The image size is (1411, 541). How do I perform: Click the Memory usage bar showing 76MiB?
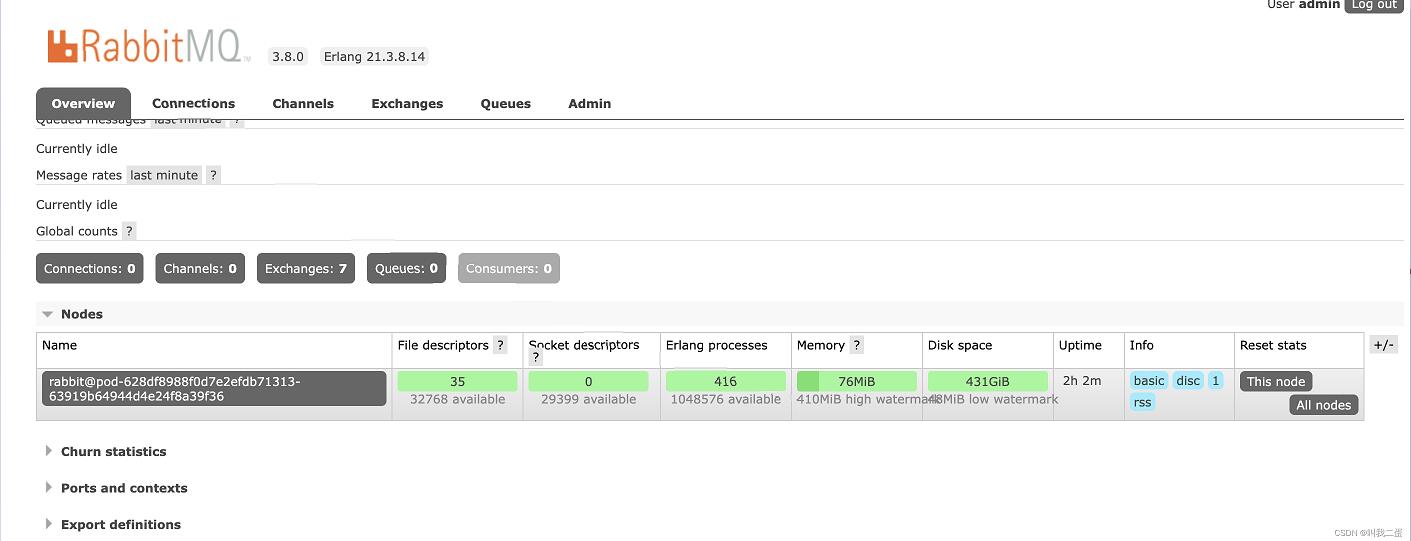[x=856, y=381]
